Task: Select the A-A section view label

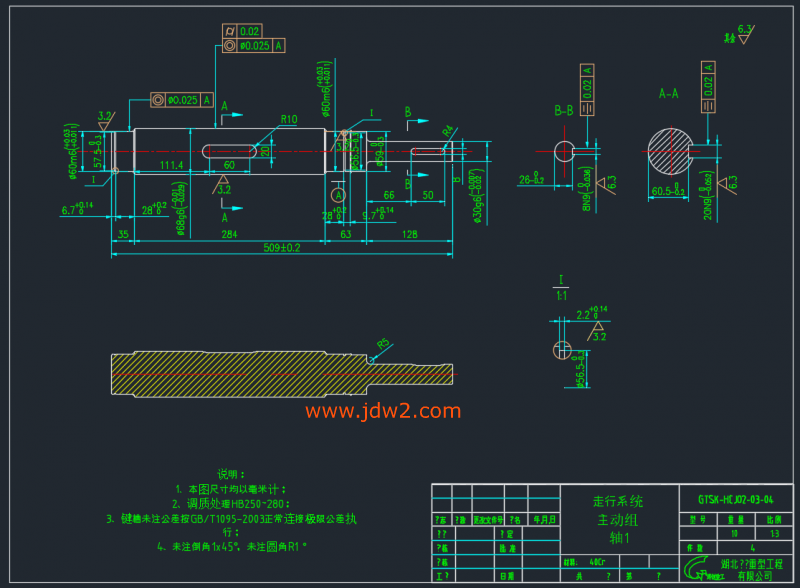Action: coord(668,93)
